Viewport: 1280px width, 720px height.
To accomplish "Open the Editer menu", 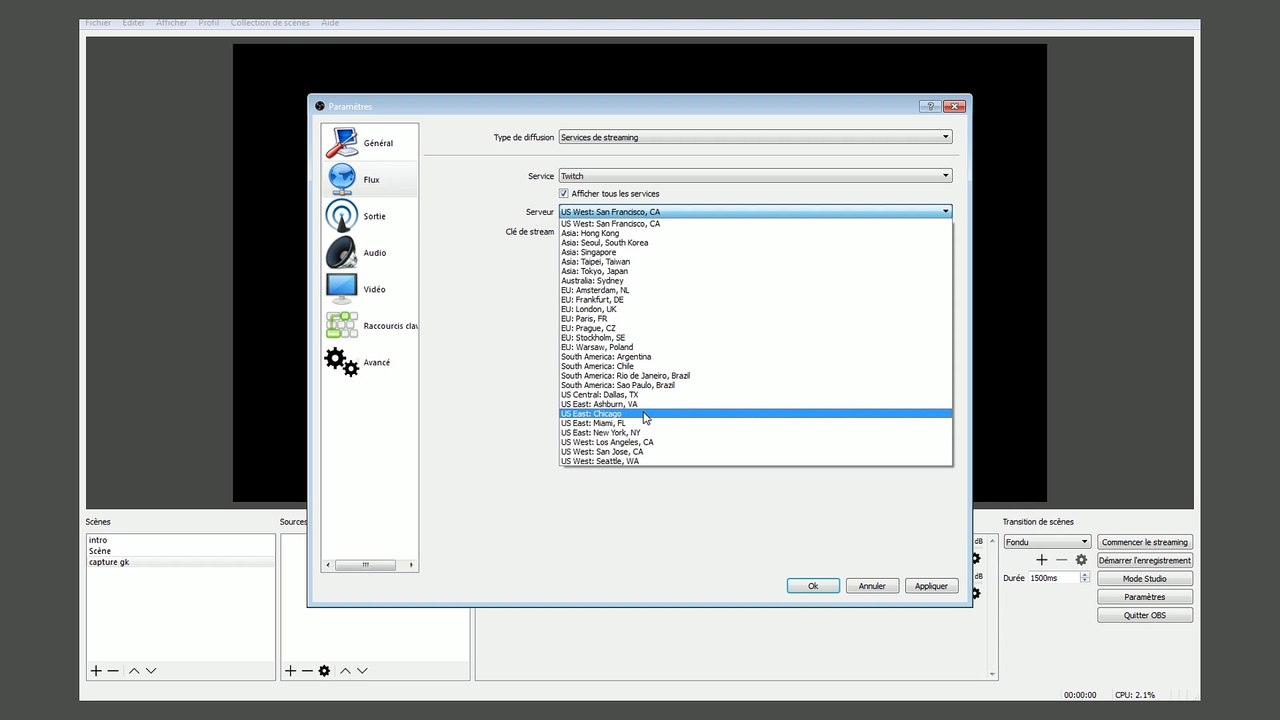I will click(x=134, y=23).
